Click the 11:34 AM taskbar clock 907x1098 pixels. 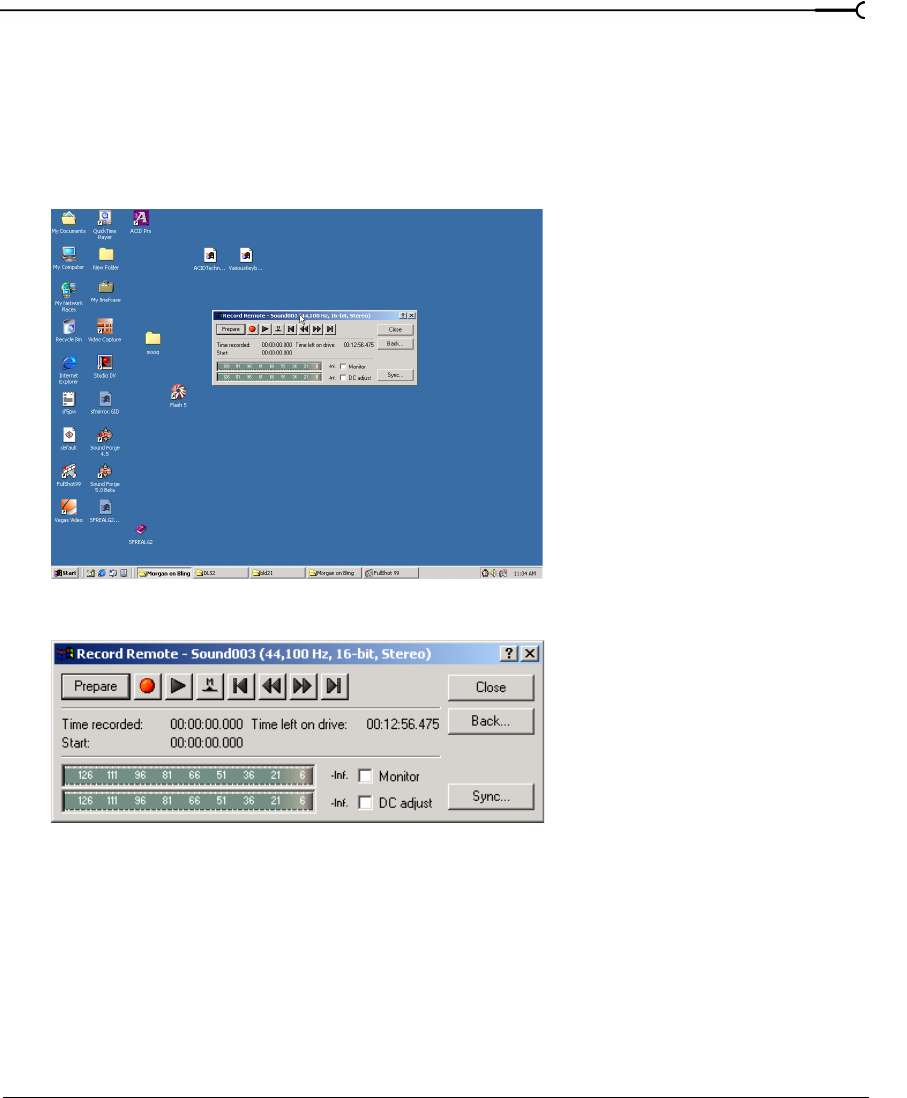pos(525,574)
